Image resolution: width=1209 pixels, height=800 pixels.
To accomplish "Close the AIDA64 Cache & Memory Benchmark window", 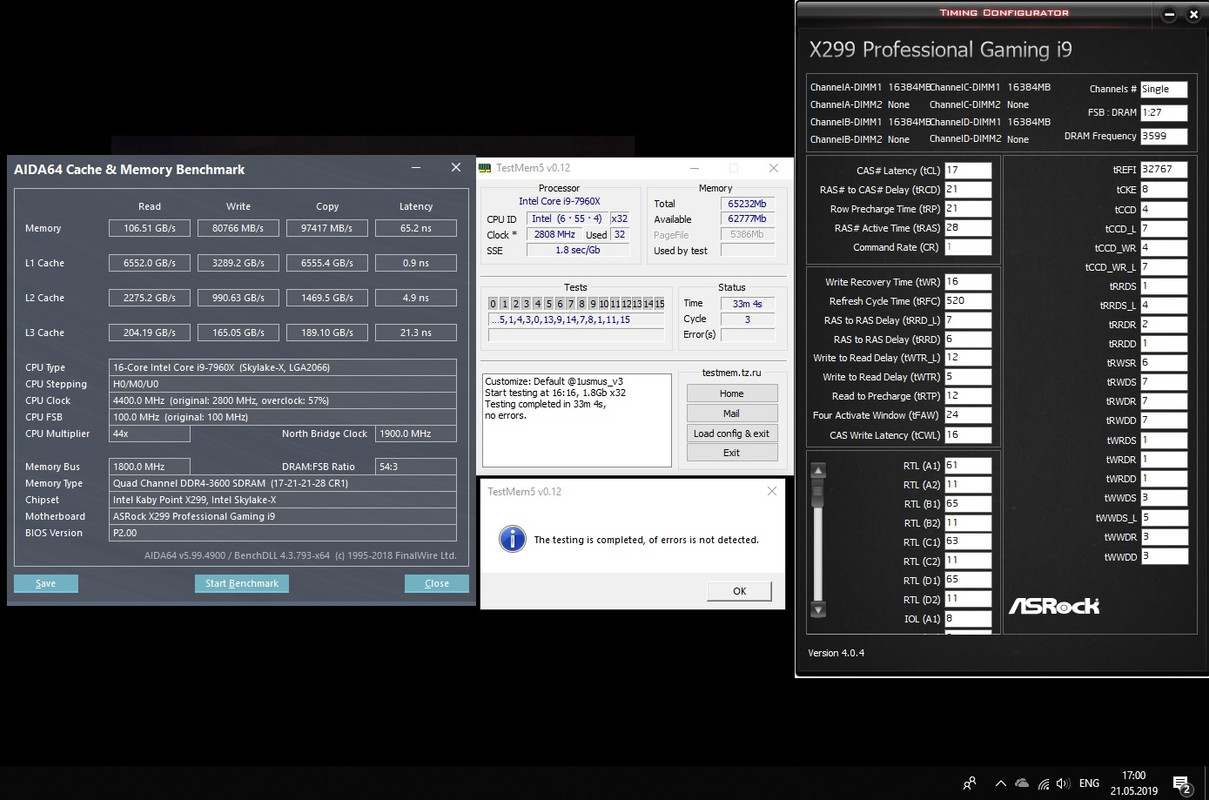I will point(456,168).
